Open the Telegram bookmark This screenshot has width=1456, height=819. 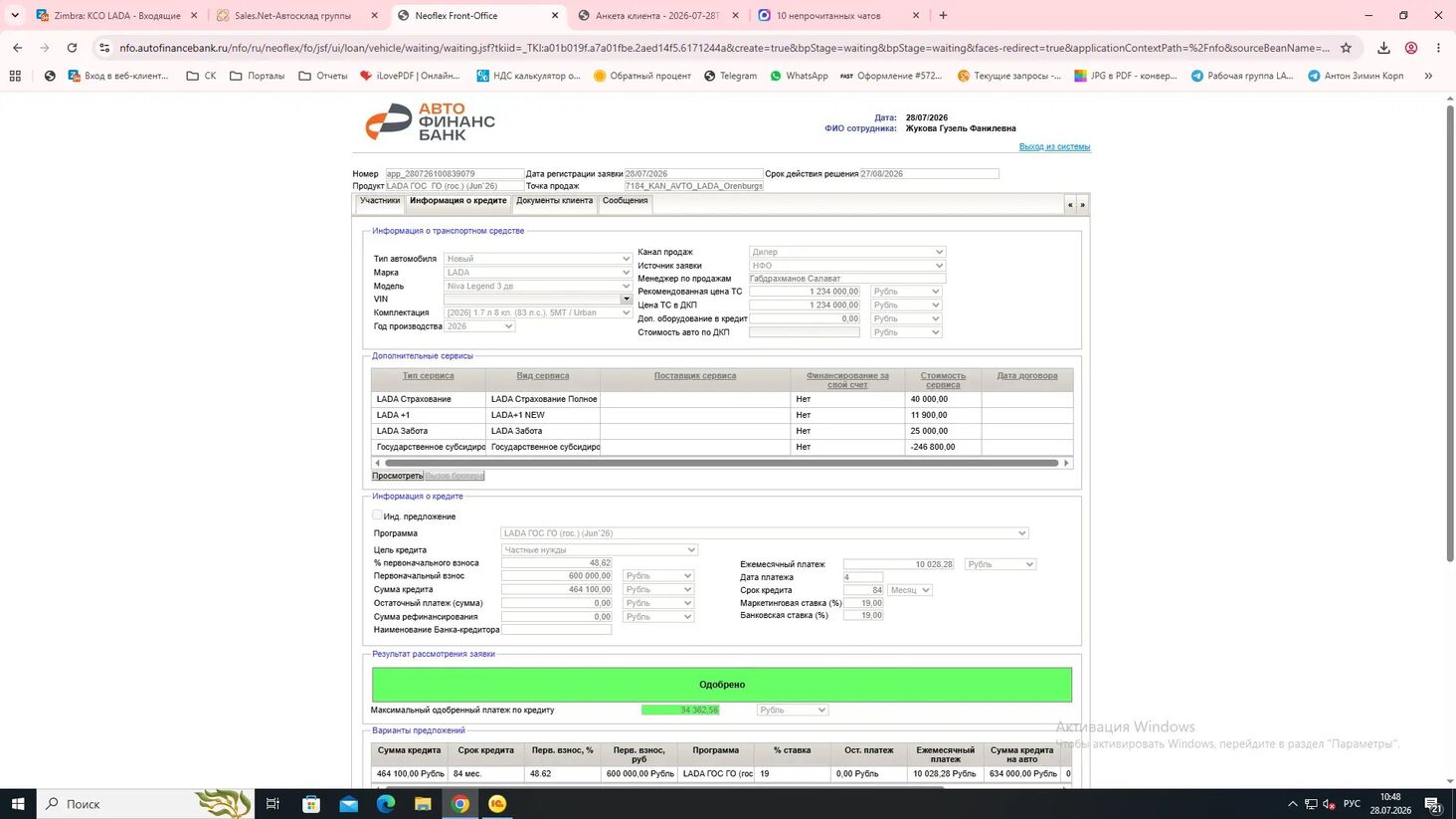coord(731,76)
